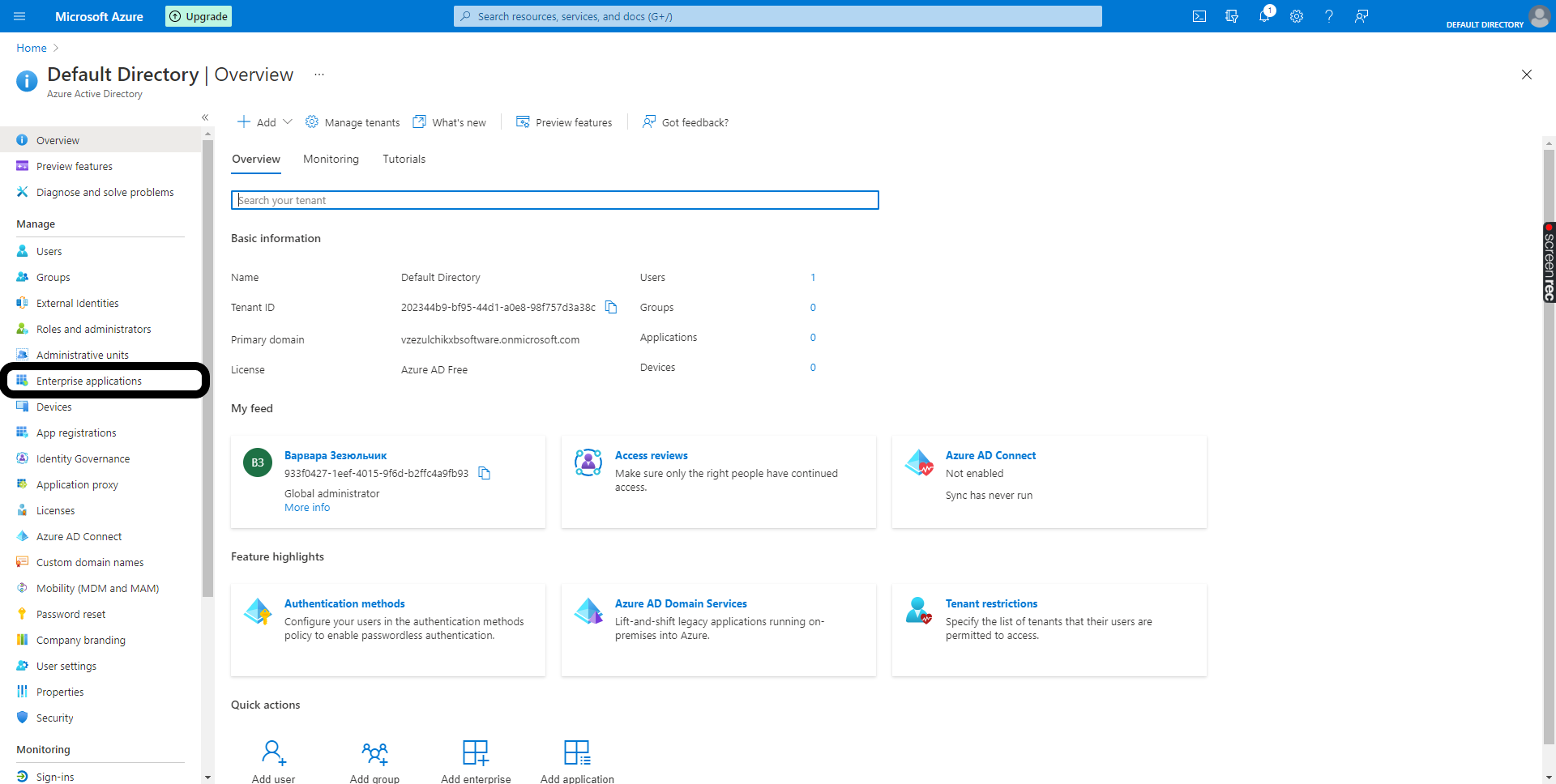Open the Tenant restrictions link
Image resolution: width=1556 pixels, height=784 pixels.
(991, 603)
